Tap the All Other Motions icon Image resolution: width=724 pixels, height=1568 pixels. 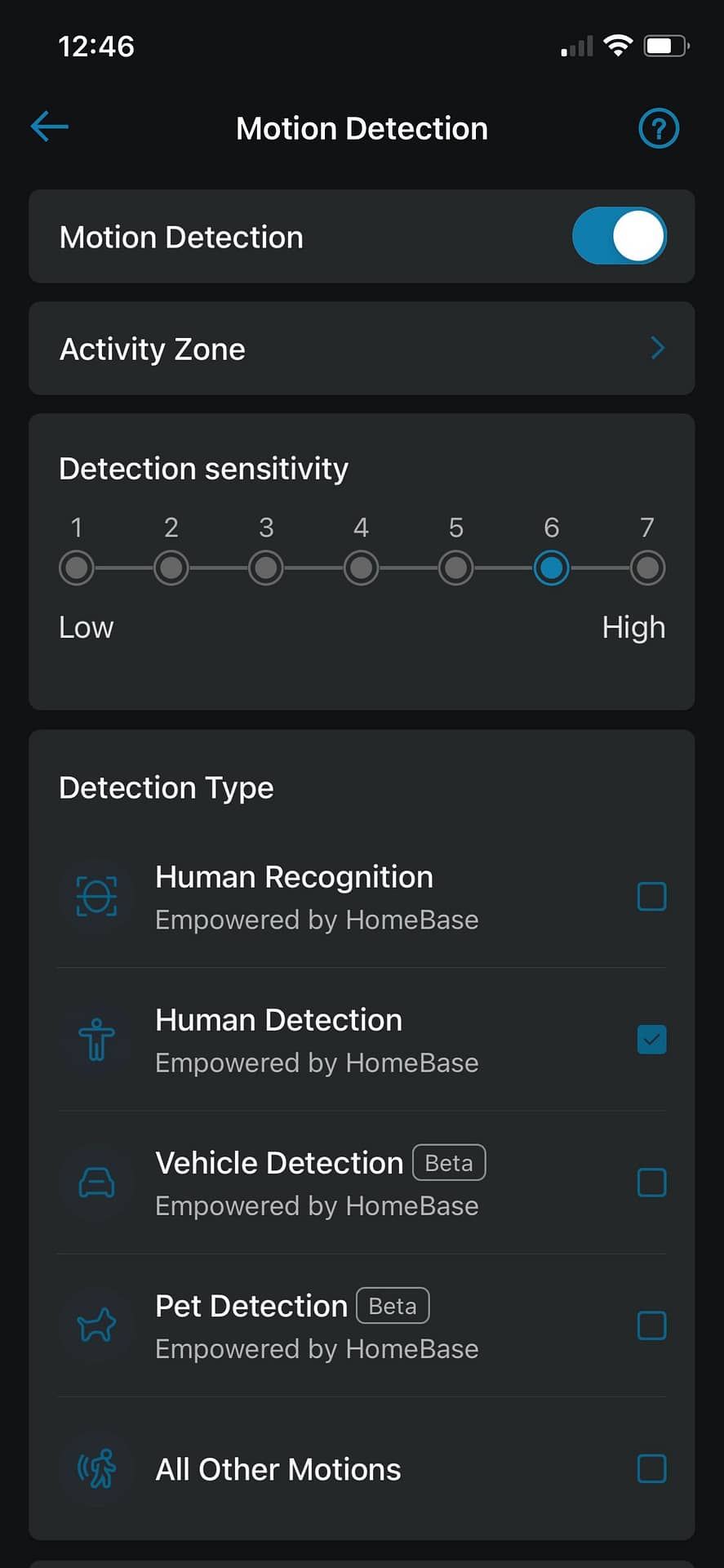[x=96, y=1469]
